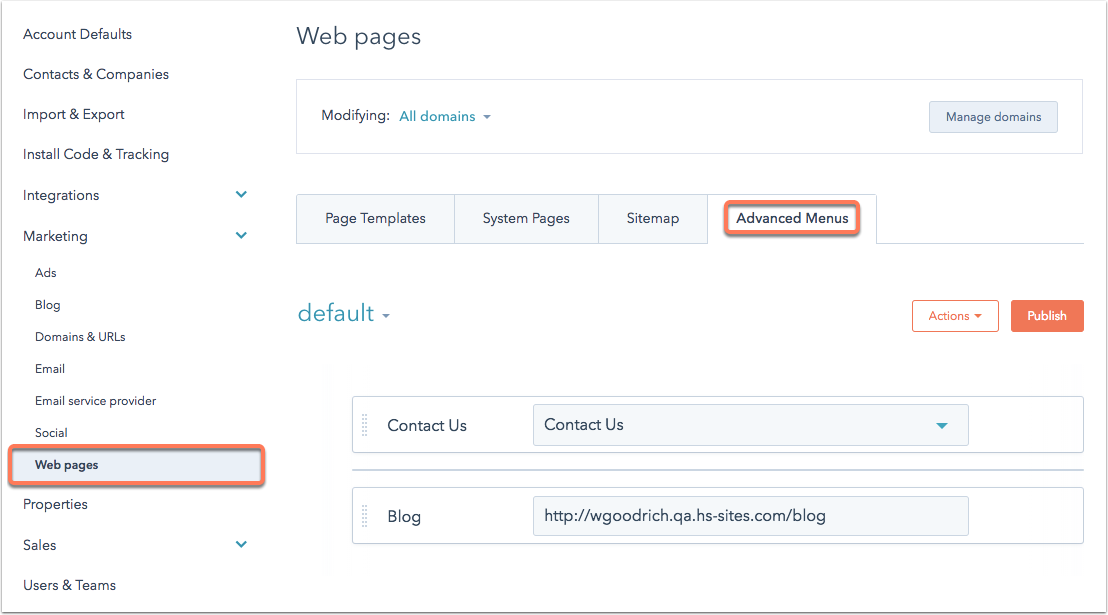Screen dimensions: 1108x615
Task: Open Install Code & Tracking settings
Action: click(96, 154)
